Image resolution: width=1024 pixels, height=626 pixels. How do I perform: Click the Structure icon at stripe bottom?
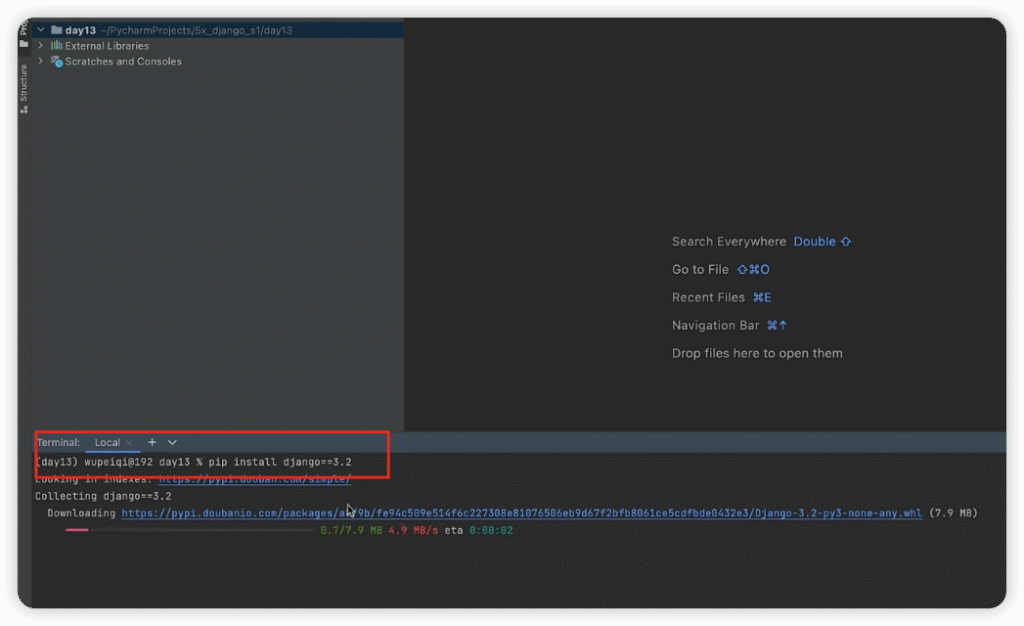click(24, 108)
